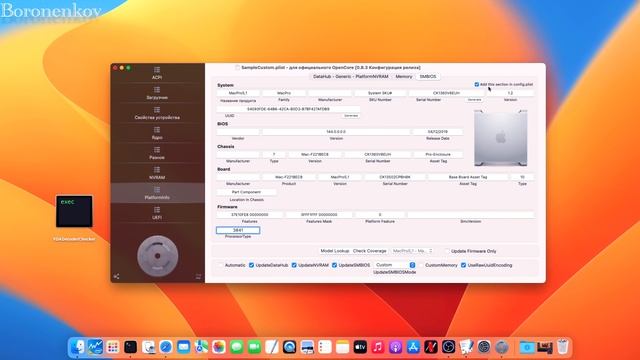Uncheck UpdateNVRAM option
This screenshot has width=640, height=360.
[x=294, y=265]
